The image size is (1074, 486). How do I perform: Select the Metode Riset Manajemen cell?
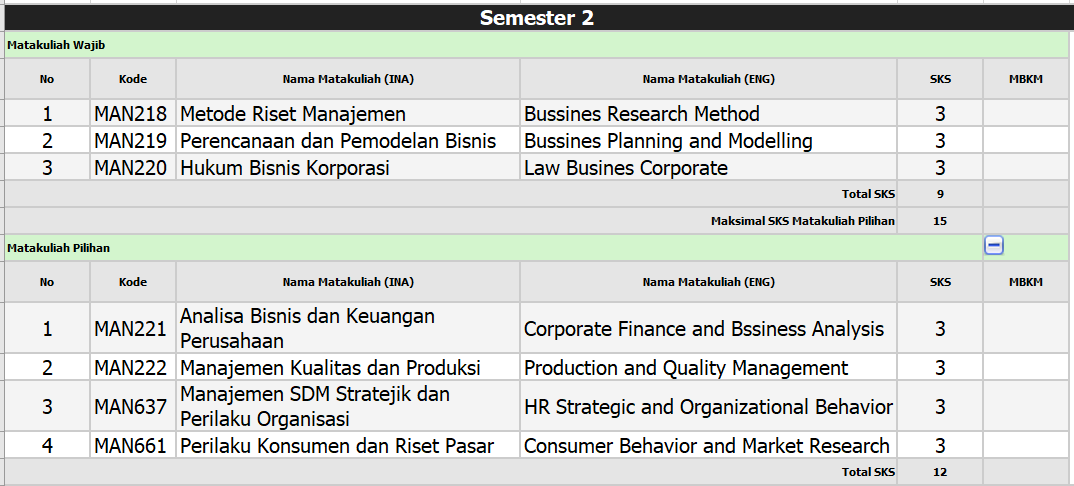tap(348, 113)
